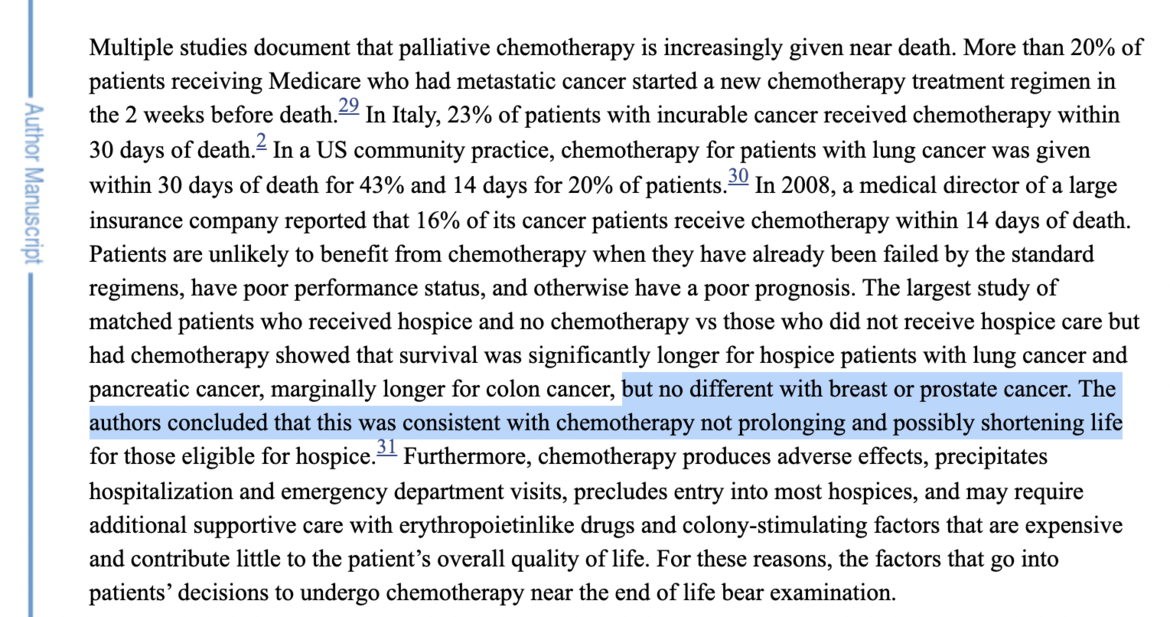Open citation reference 29
Image resolution: width=1170 pixels, height=617 pixels.
348,107
